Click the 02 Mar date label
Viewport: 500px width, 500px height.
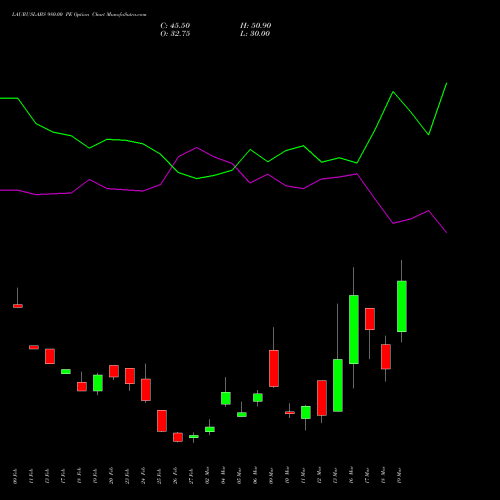207,476
